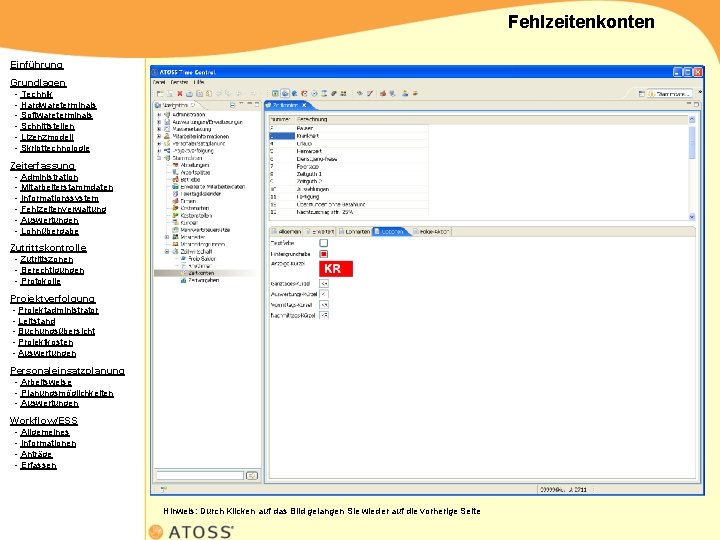Click the Abteilungen icon in the tree
Image resolution: width=720 pixels, height=540 pixels.
(175, 165)
